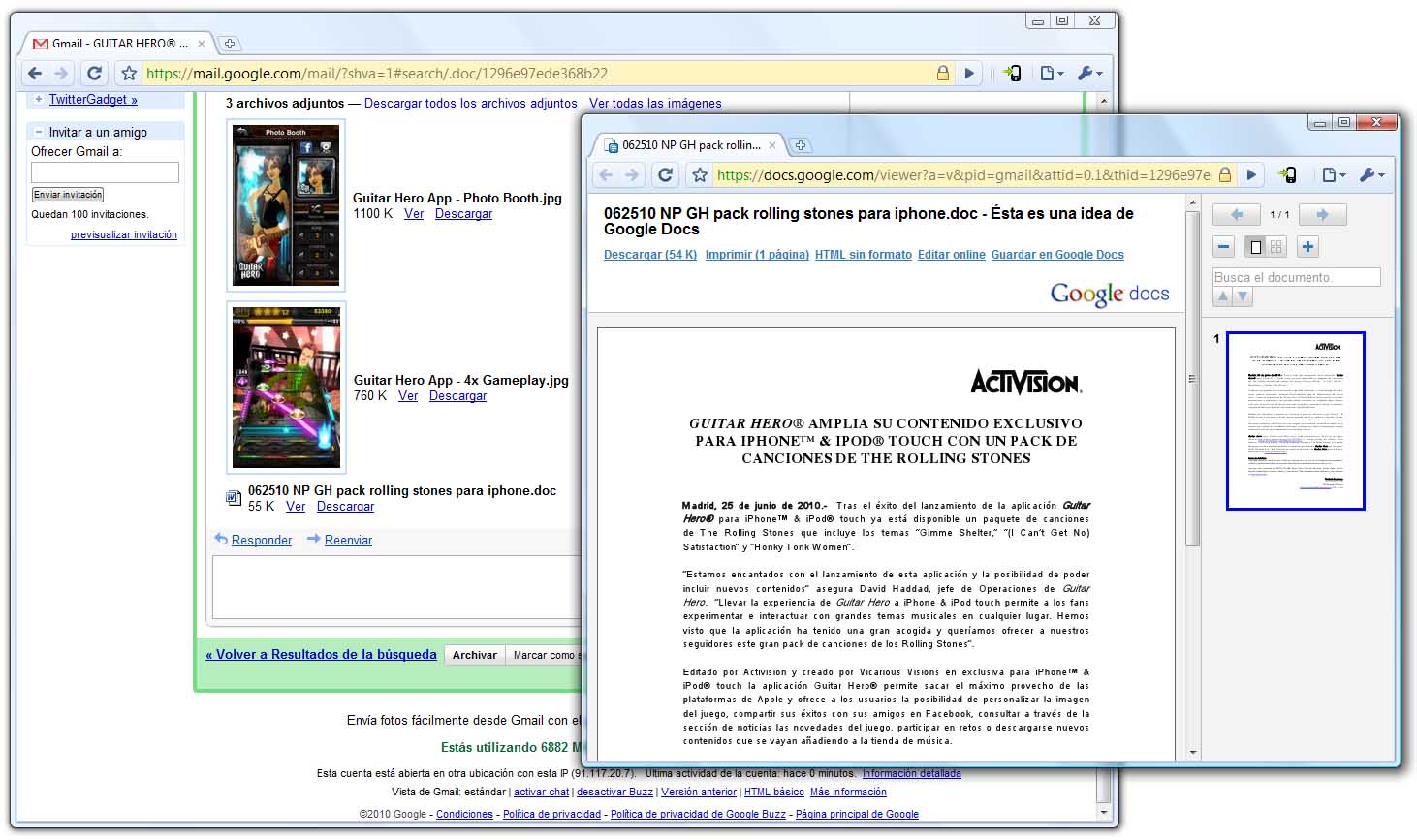
Task: Click Enviar invitación button
Action: coord(68,195)
